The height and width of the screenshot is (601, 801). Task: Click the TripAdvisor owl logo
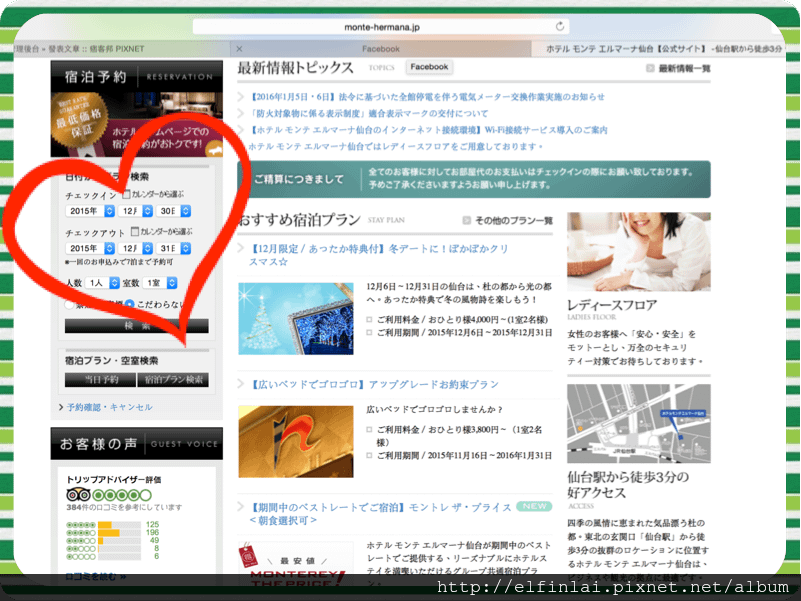(x=78, y=495)
